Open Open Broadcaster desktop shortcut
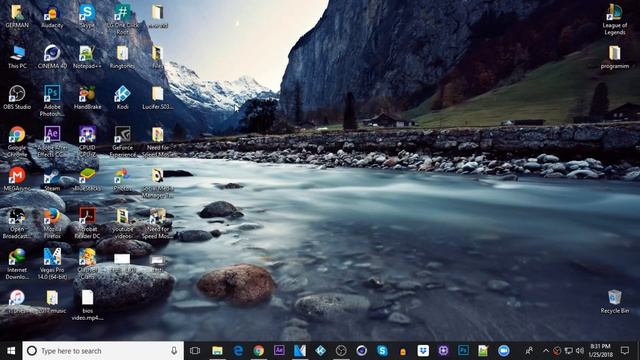The image size is (640, 360). [17, 223]
